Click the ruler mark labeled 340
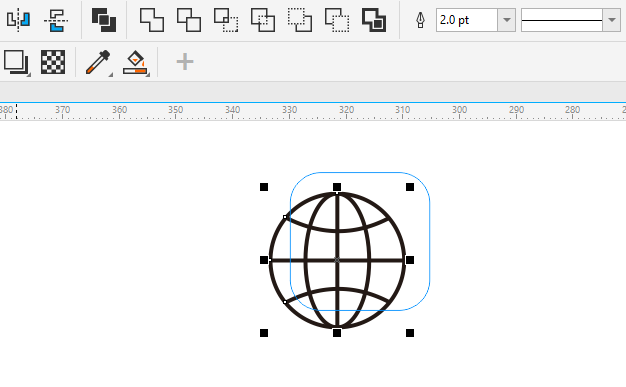Image resolution: width=626 pixels, height=387 pixels. (x=232, y=110)
